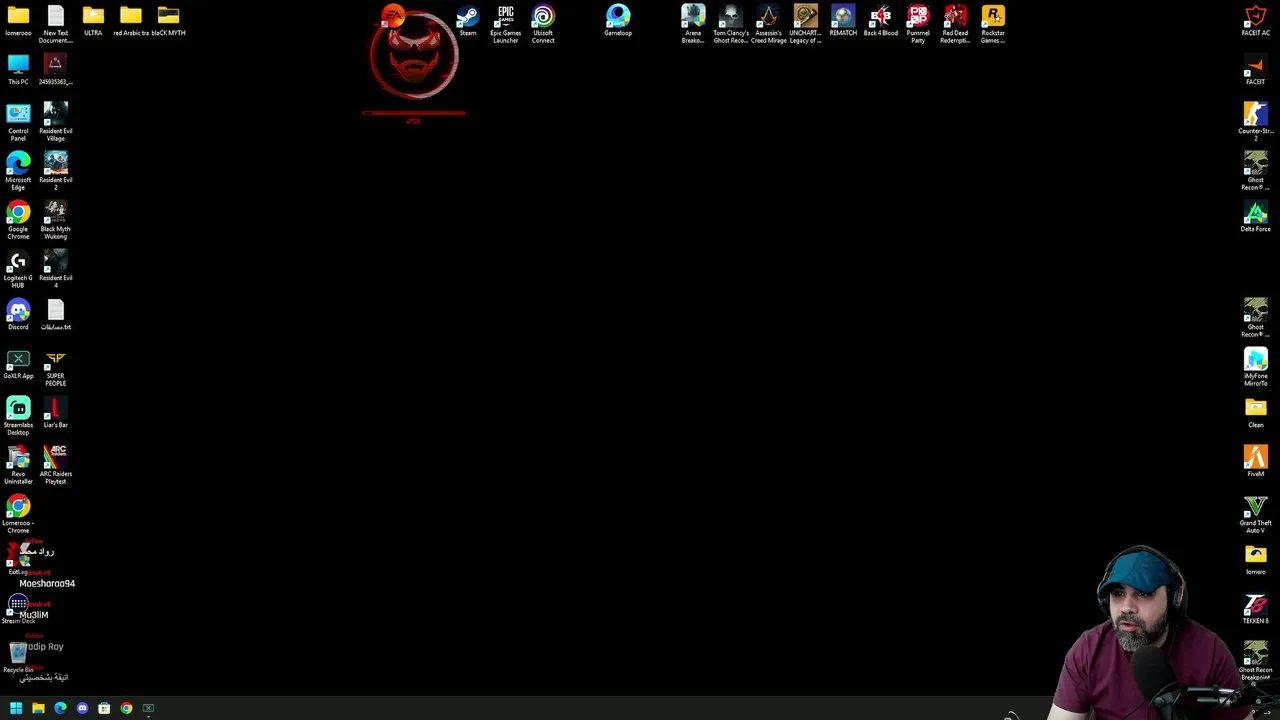Select the lomerooo folder on desktop
The width and height of the screenshot is (1280, 720).
(x=18, y=21)
